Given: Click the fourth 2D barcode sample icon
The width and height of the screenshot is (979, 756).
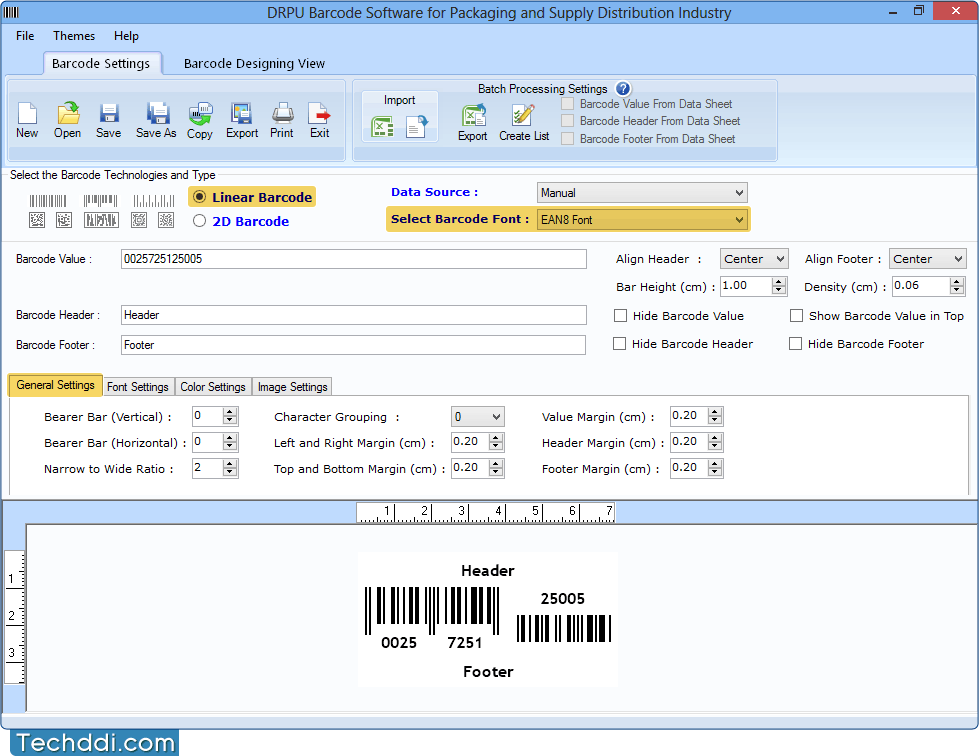Looking at the screenshot, I should pyautogui.click(x=139, y=220).
